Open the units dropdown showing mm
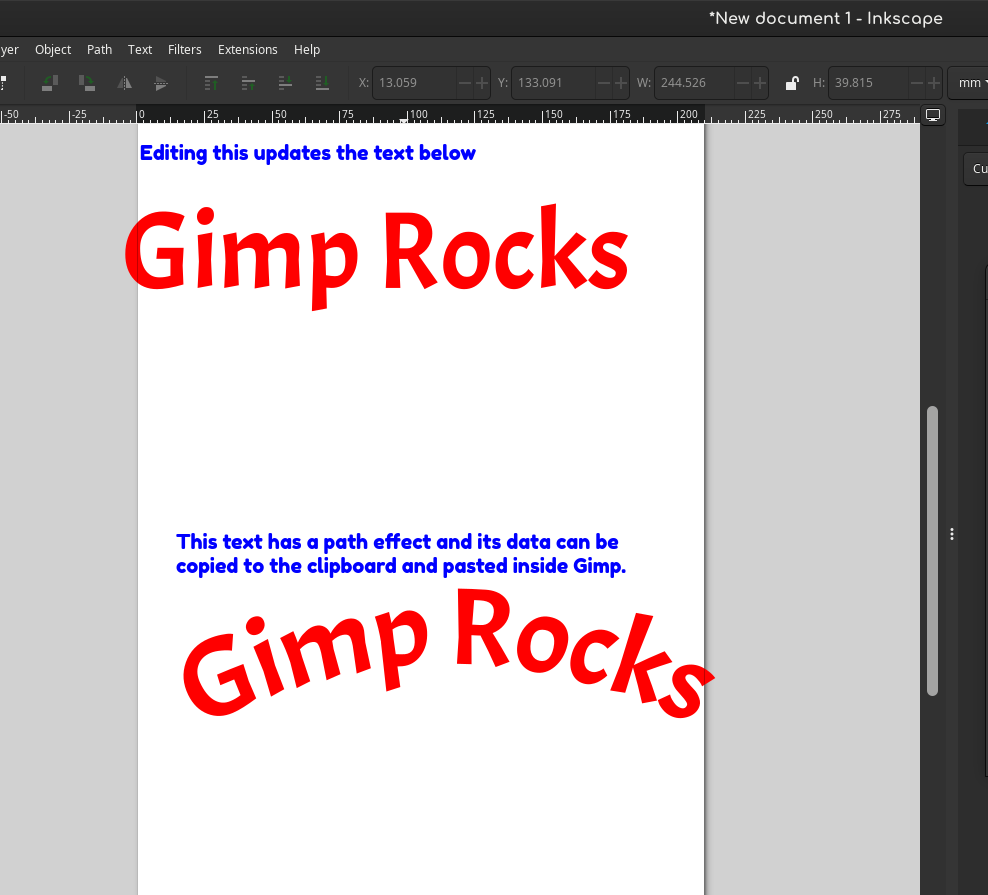Viewport: 988px width, 895px height. click(x=969, y=83)
